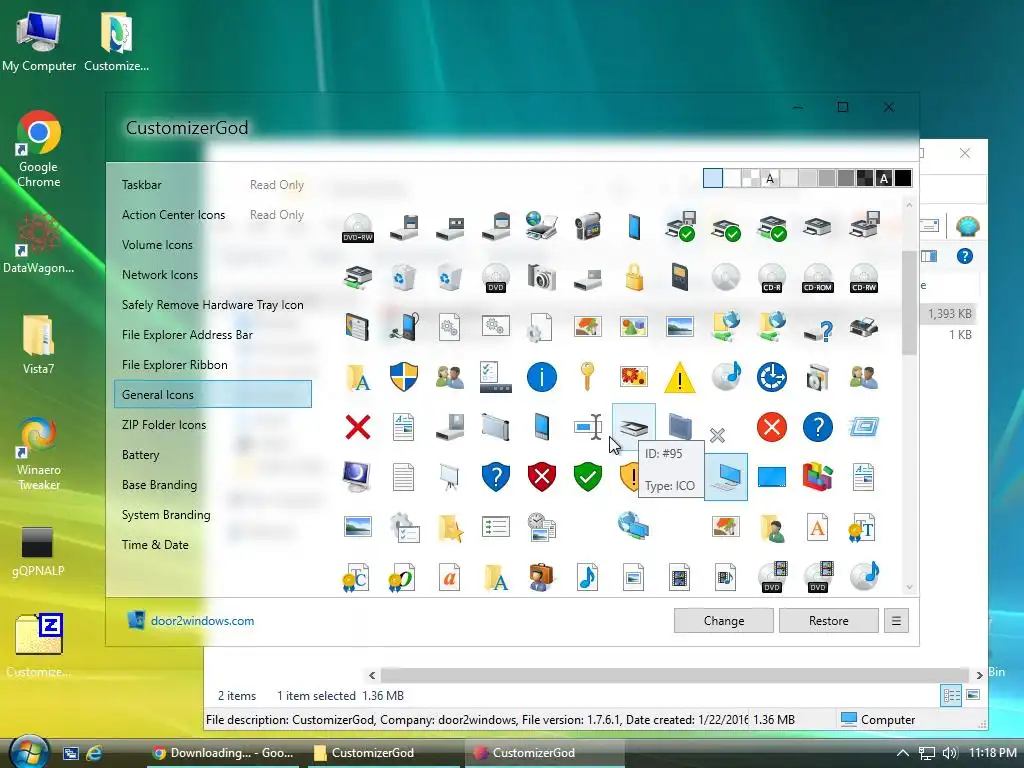Open the hamburger options menu button
Viewport: 1024px width, 768px height.
pos(896,620)
